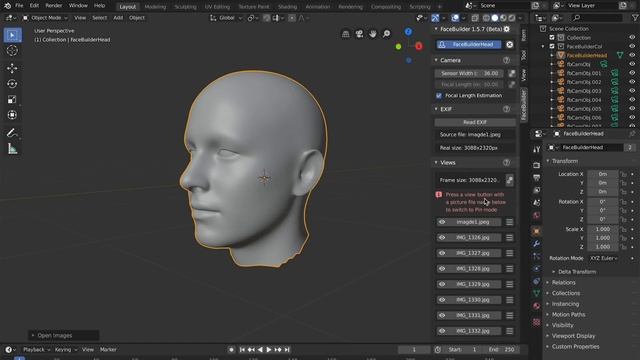This screenshot has width=640, height=360.
Task: Toggle visibility of fbCamObj.001 in outliner
Action: point(632,73)
